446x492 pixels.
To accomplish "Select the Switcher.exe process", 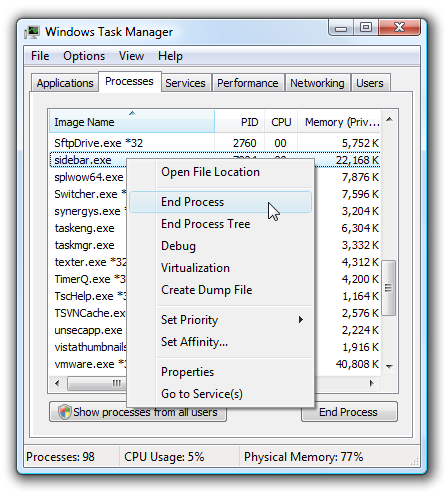I will click(89, 194).
